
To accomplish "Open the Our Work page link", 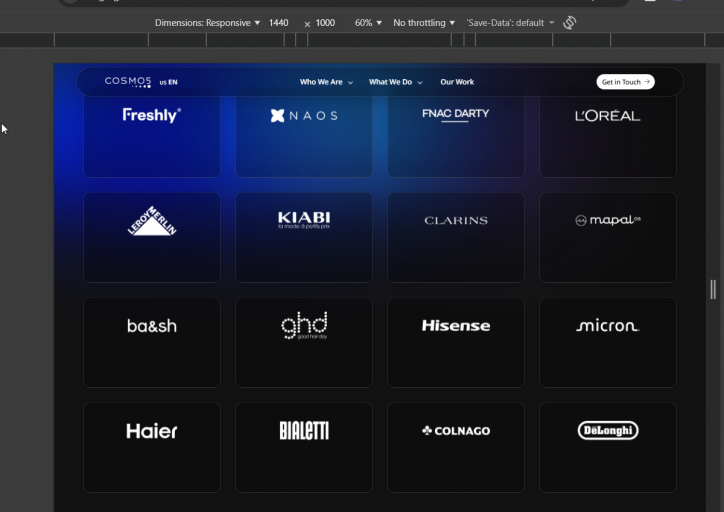I will 457,82.
